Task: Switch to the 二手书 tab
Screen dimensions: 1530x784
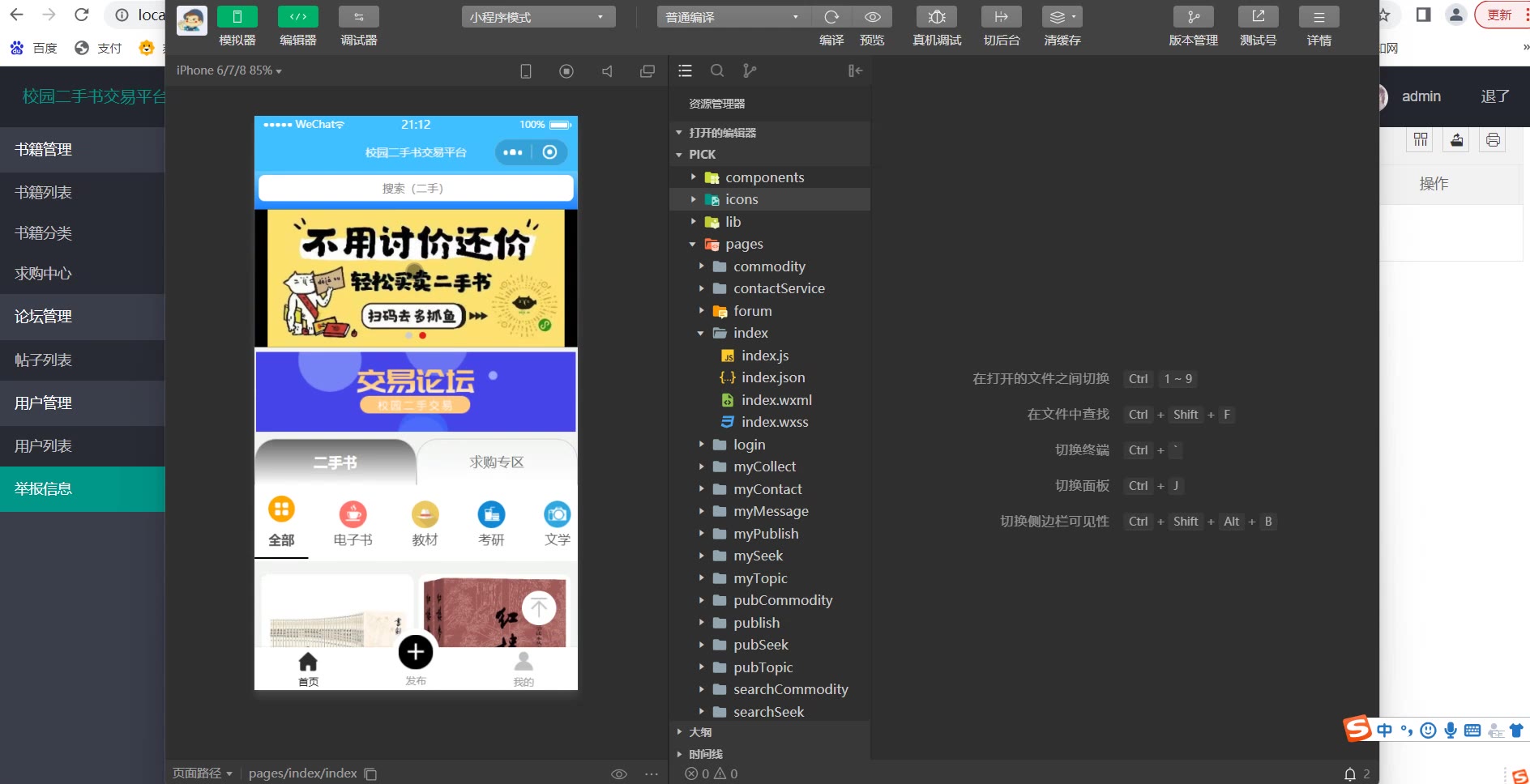Action: pyautogui.click(x=335, y=462)
